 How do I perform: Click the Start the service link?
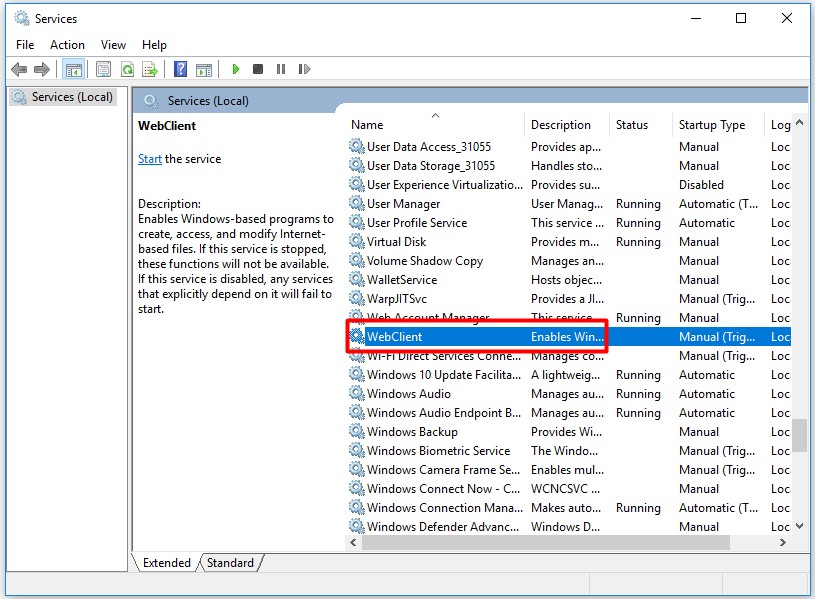point(150,159)
